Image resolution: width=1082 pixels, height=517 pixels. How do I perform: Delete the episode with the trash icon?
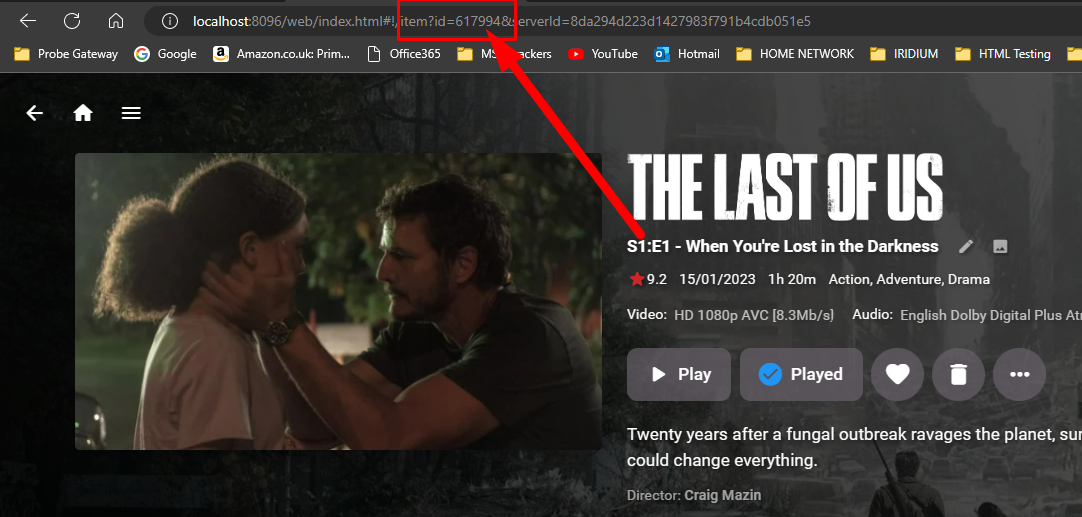point(958,374)
